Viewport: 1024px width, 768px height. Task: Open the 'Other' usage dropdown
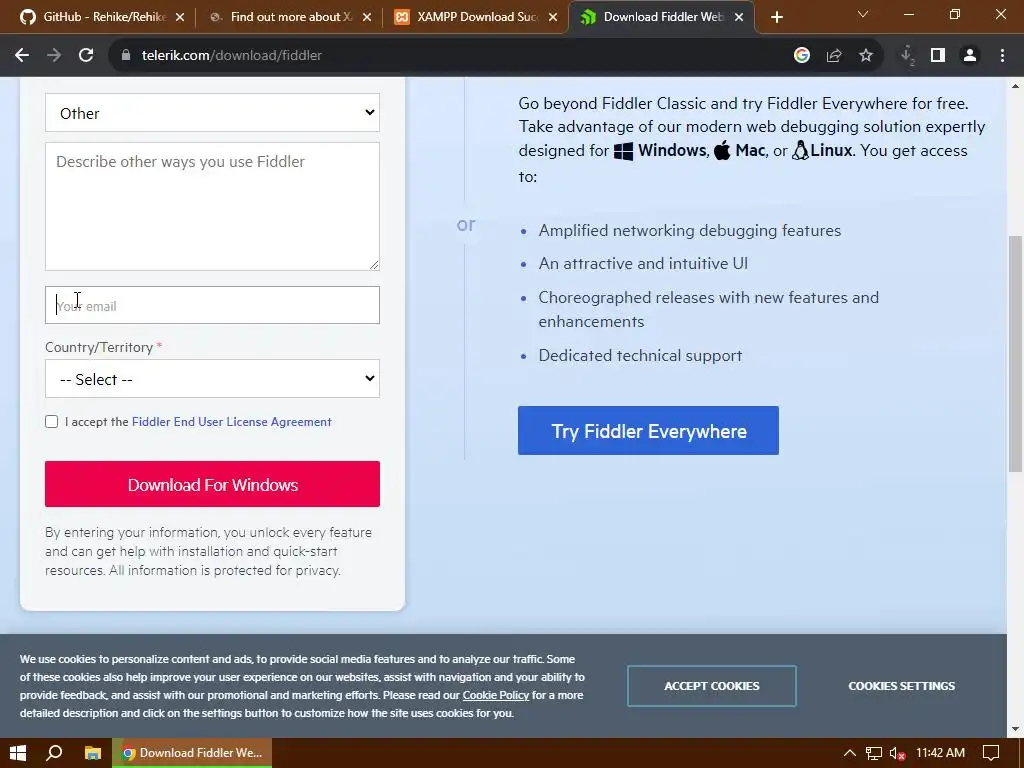(x=212, y=113)
